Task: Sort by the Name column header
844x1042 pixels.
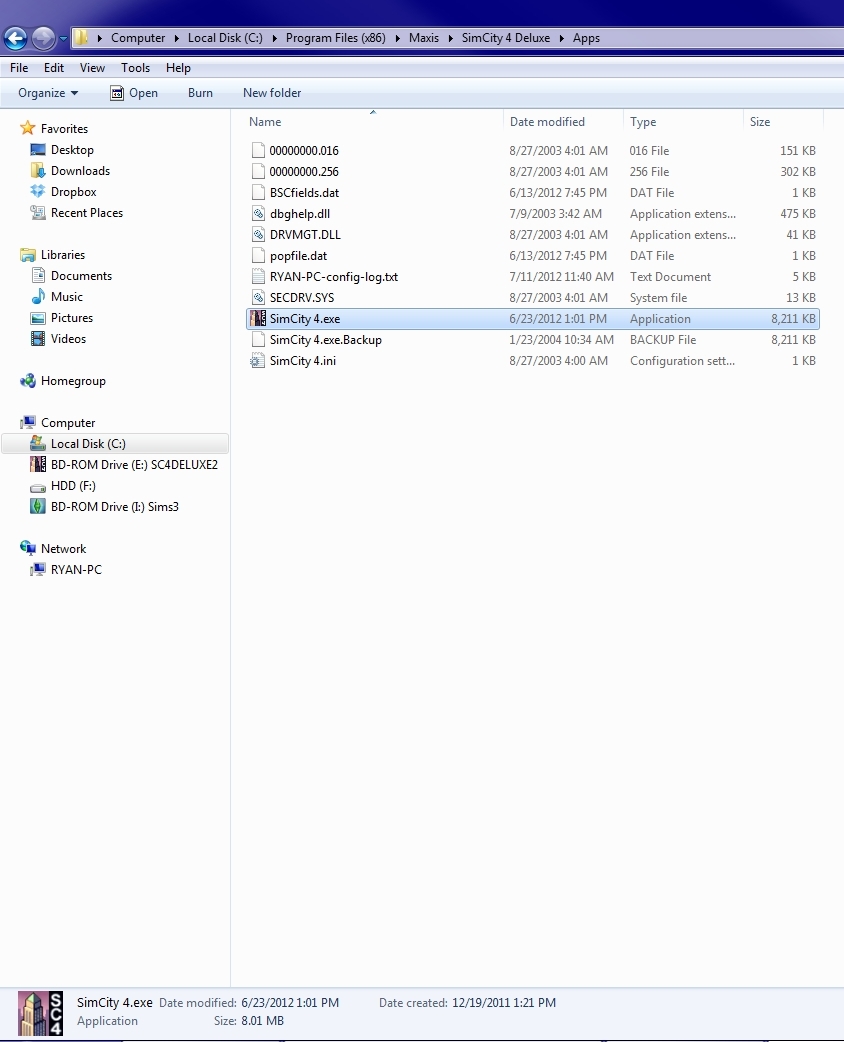Action: point(265,122)
